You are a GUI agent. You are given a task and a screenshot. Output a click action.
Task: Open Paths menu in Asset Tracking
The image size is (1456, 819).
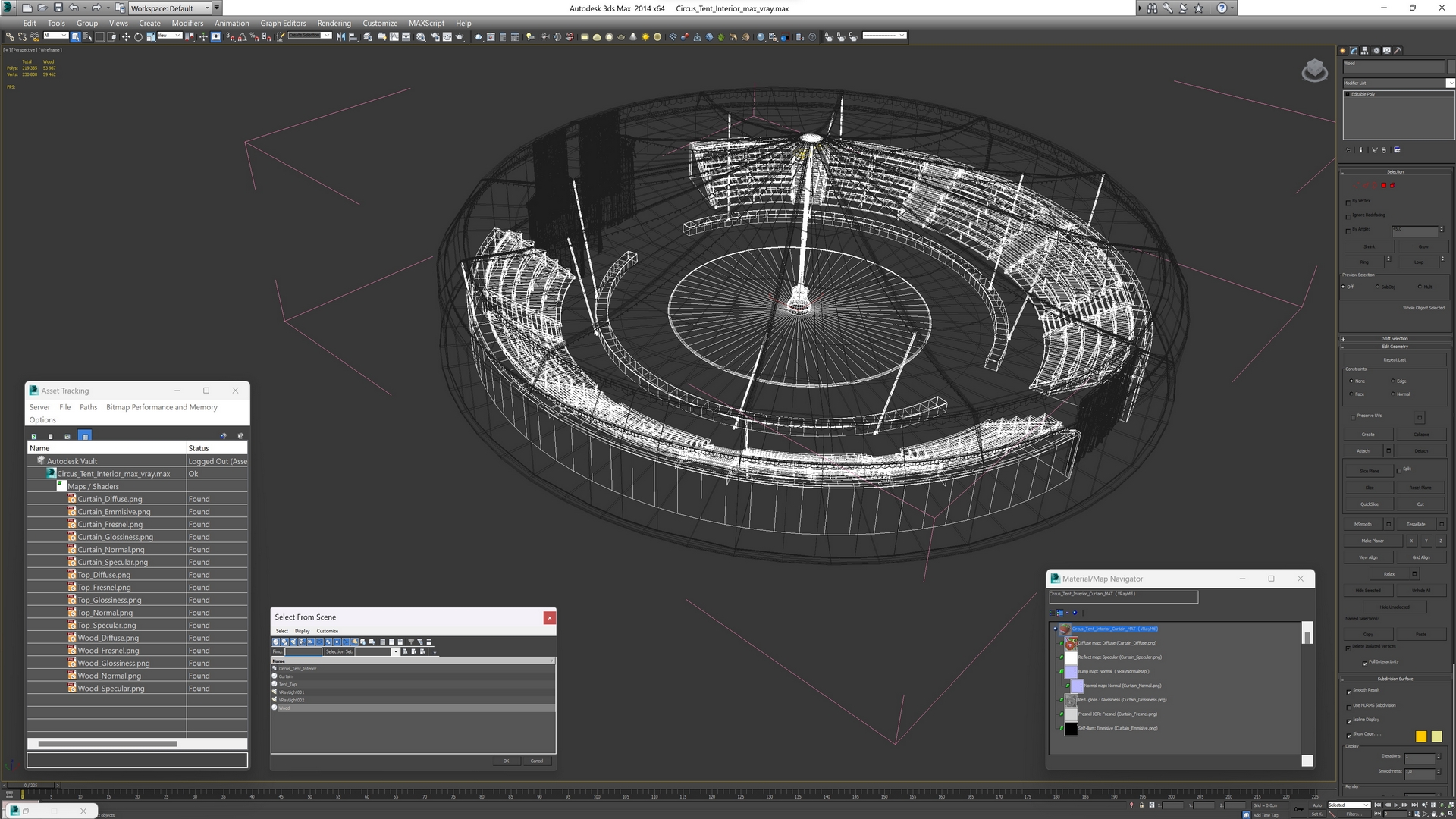tap(88, 407)
